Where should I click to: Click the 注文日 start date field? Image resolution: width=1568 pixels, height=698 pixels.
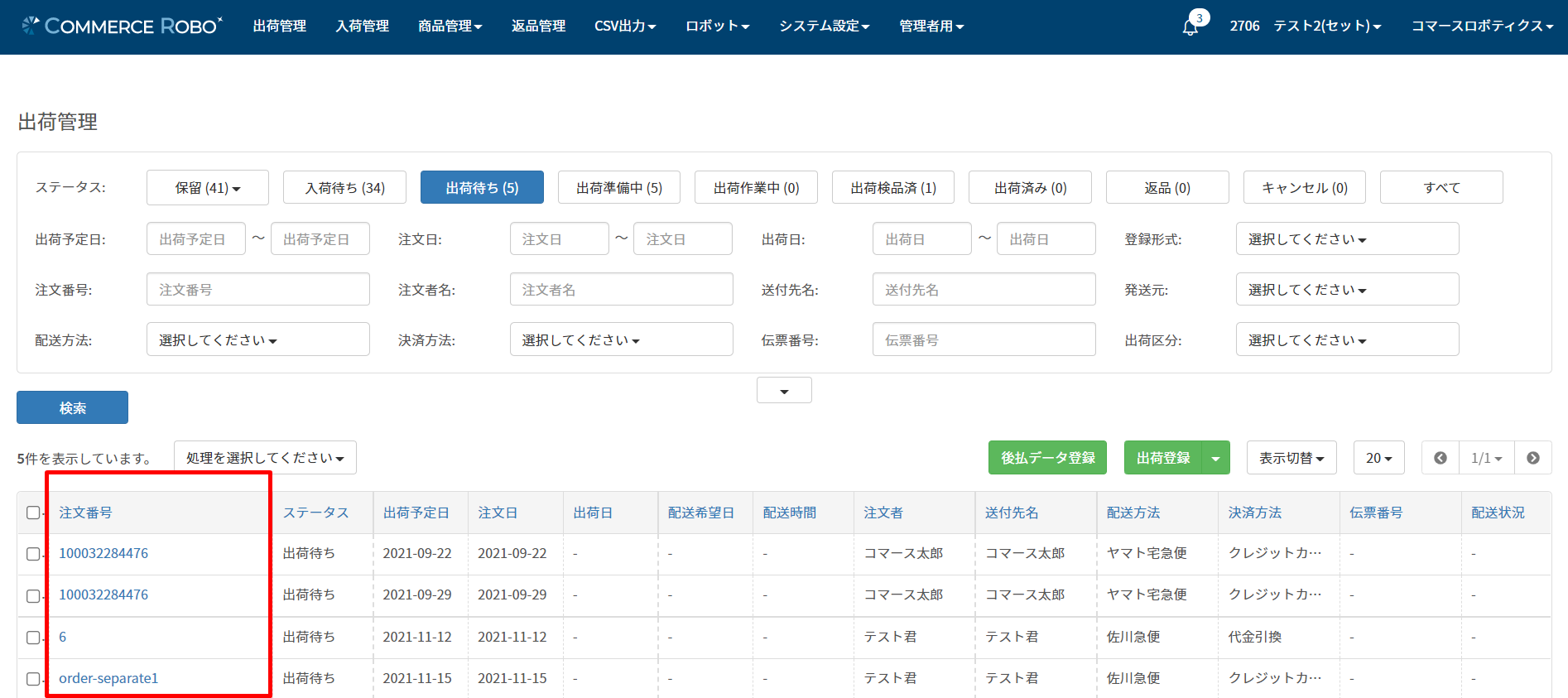tap(559, 238)
